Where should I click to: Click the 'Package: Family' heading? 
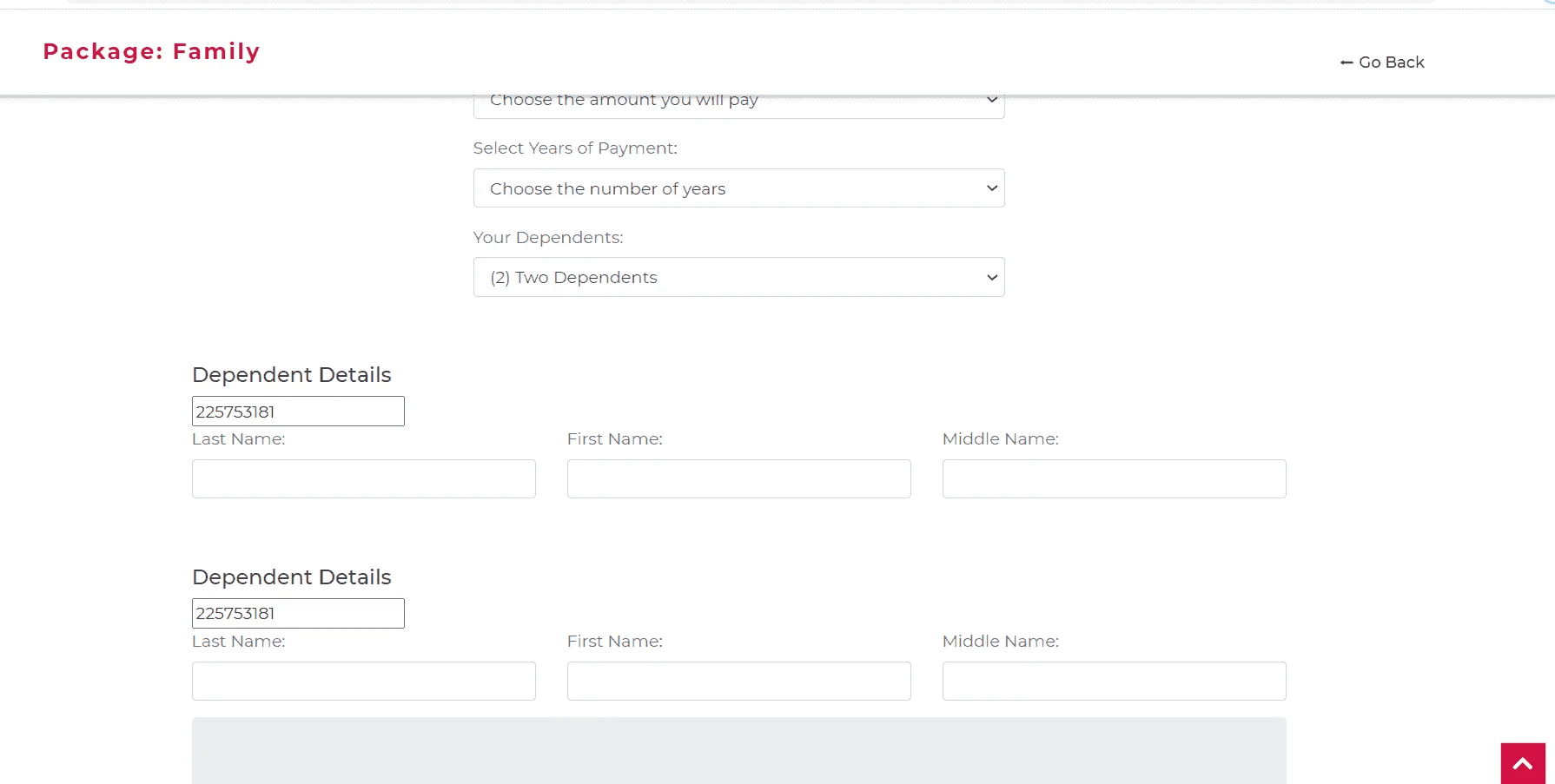(x=151, y=51)
